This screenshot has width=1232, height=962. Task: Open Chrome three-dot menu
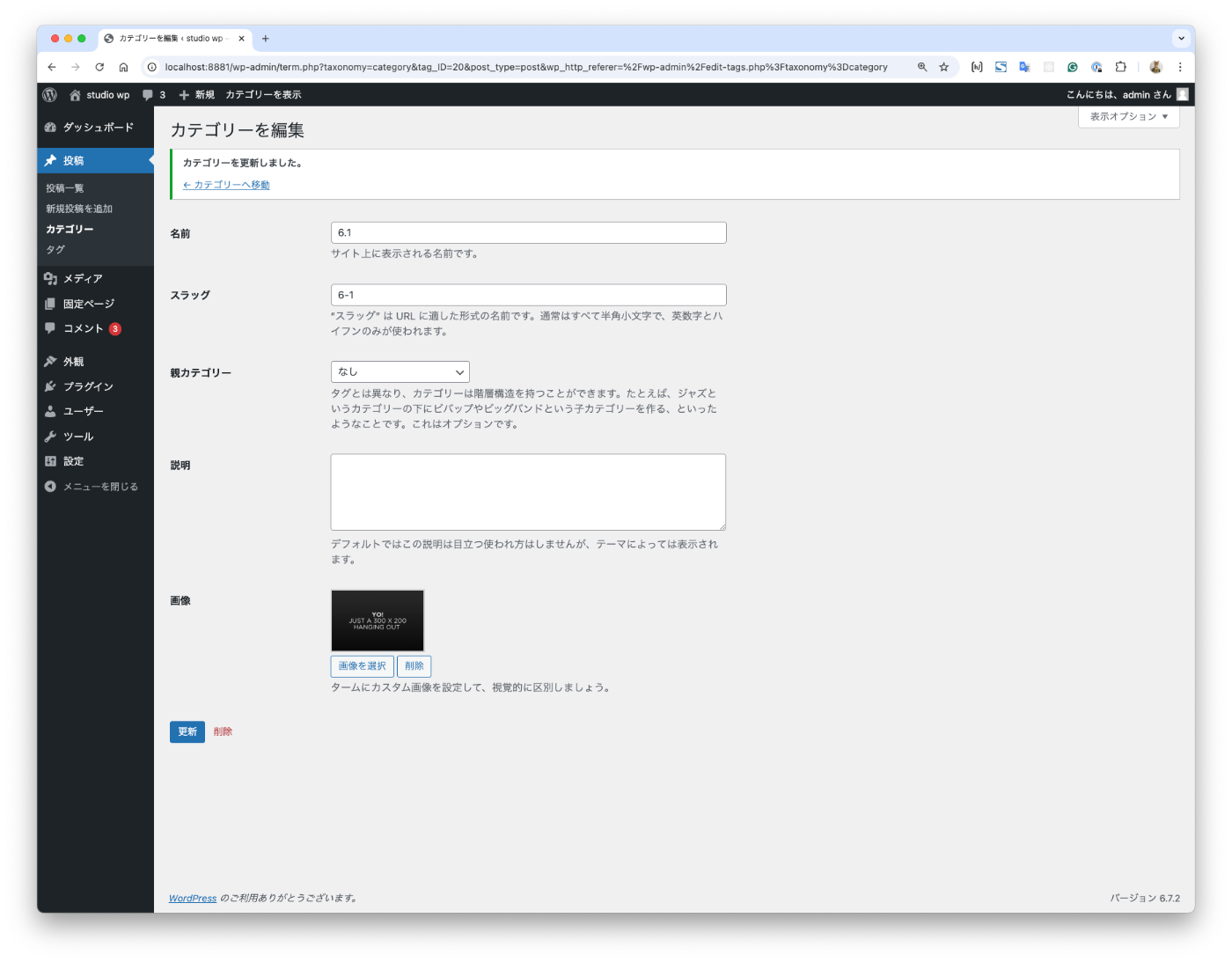pyautogui.click(x=1180, y=67)
